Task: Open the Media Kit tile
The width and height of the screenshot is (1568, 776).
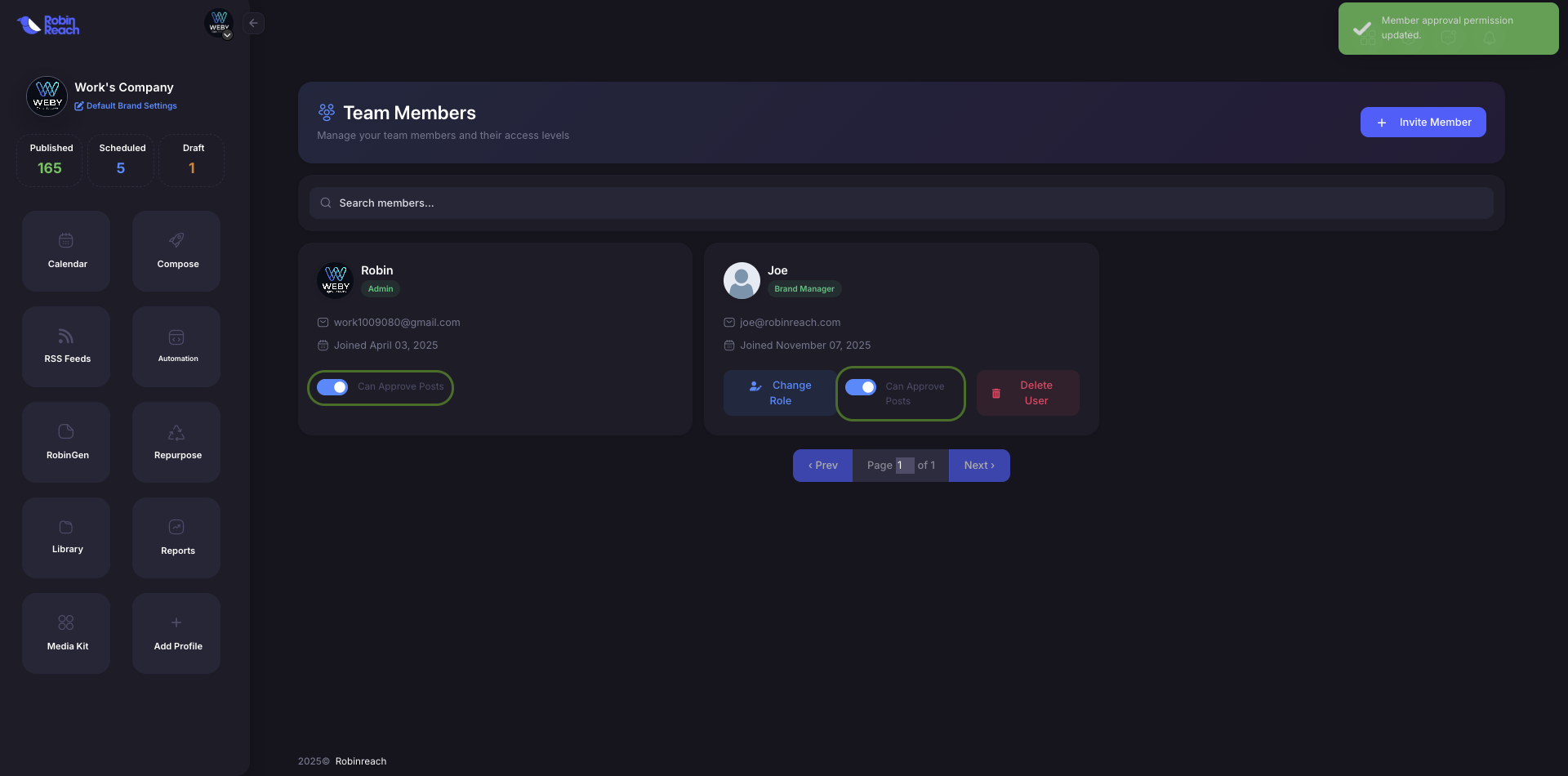Action: (x=66, y=633)
